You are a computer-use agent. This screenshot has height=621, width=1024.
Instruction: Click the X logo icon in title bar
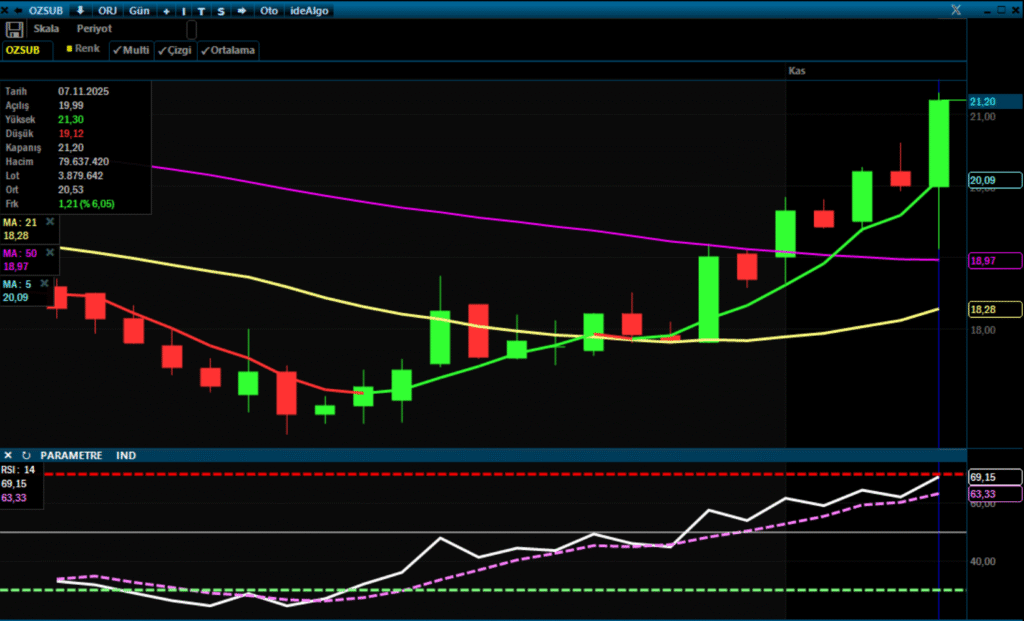click(x=956, y=10)
